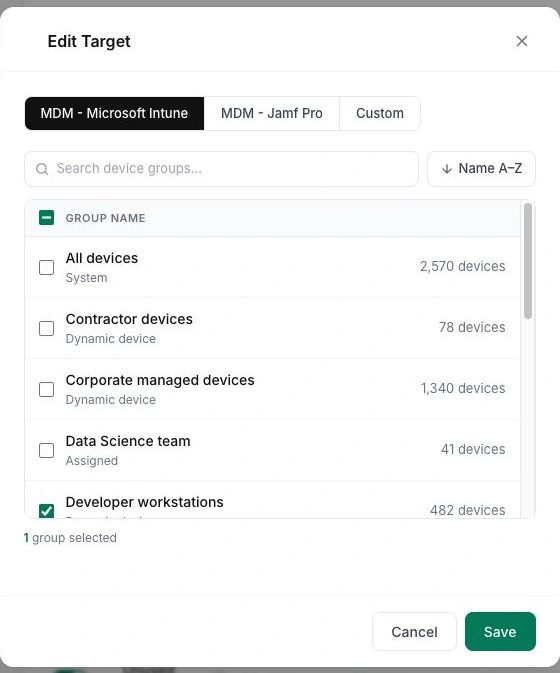
Task: Close the Edit Target dialog
Action: point(521,41)
